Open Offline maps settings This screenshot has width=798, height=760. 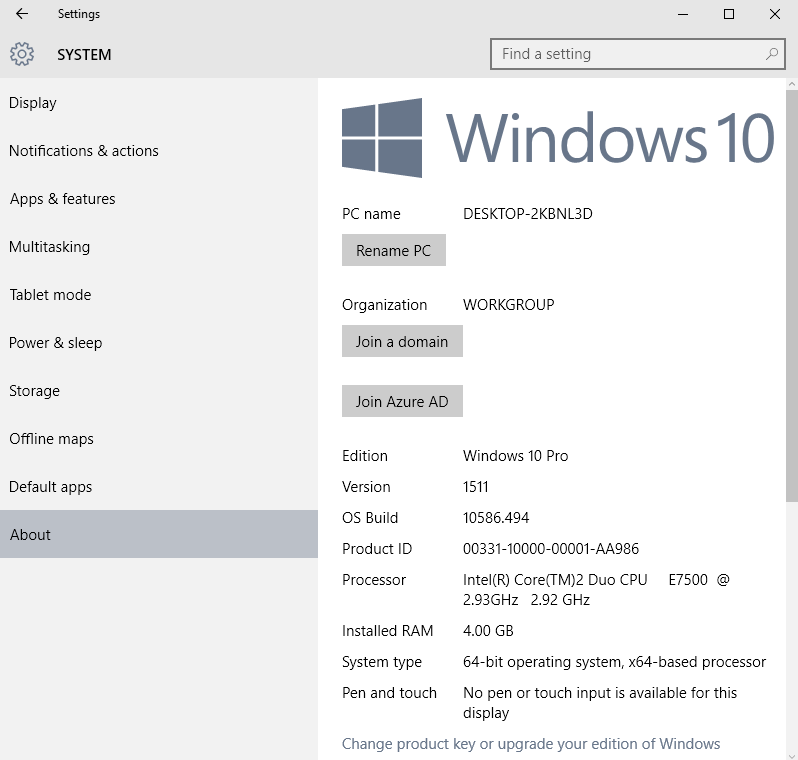coord(51,439)
